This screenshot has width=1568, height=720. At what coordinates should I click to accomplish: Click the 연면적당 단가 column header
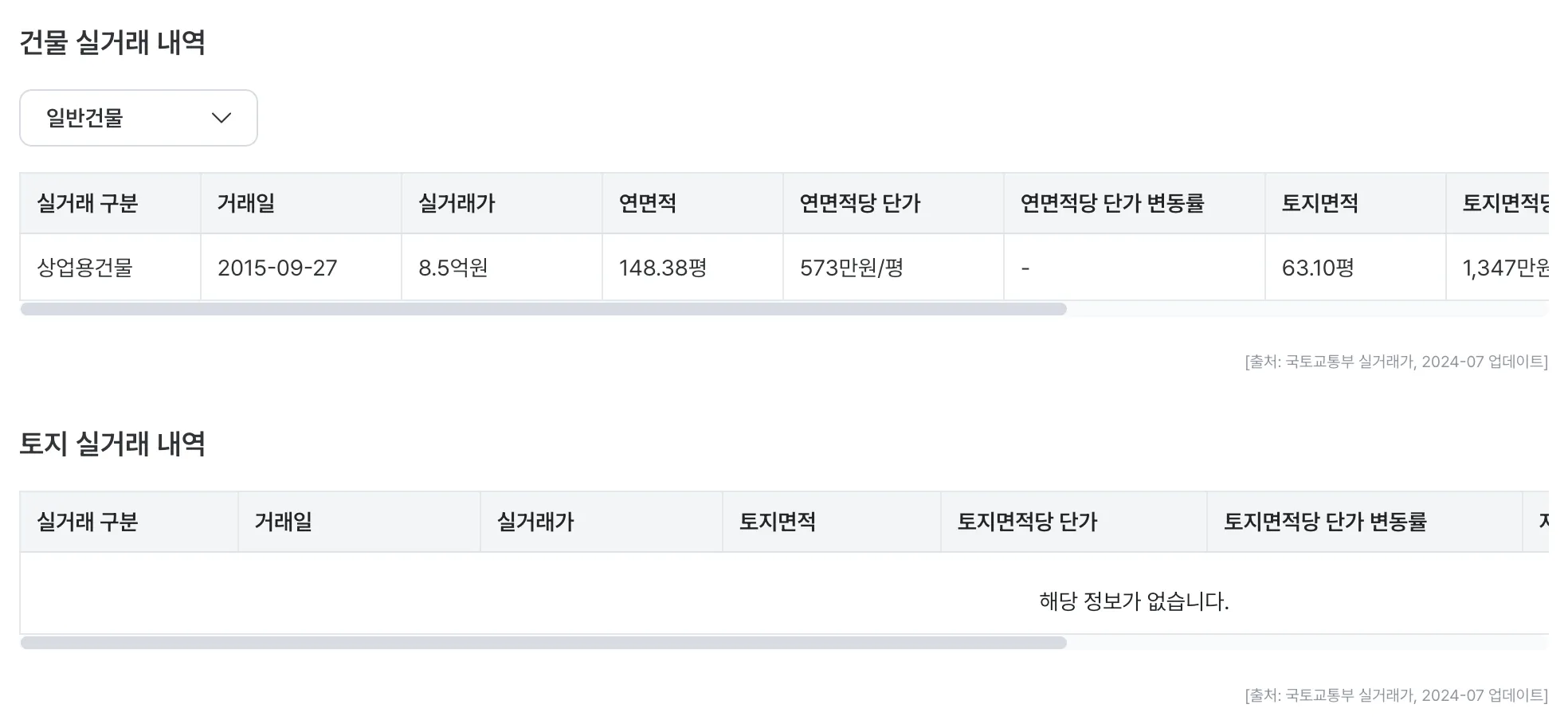tap(860, 203)
